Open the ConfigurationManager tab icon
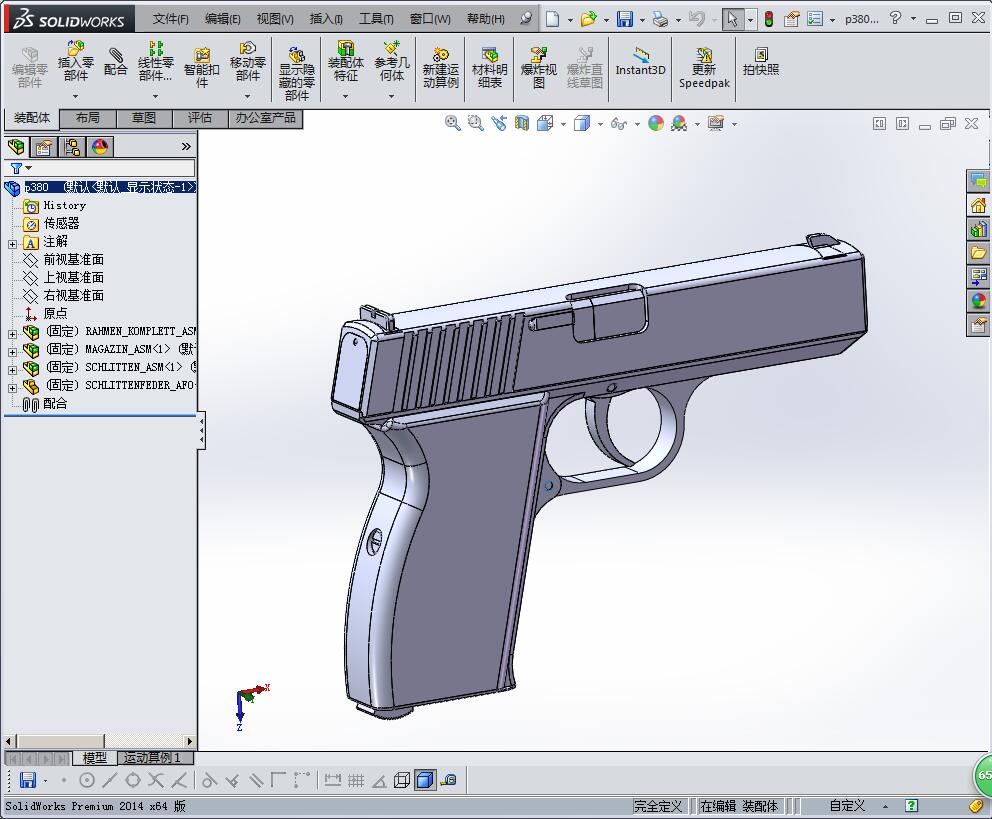Screen dimensions: 992x819 pyautogui.click(x=72, y=147)
